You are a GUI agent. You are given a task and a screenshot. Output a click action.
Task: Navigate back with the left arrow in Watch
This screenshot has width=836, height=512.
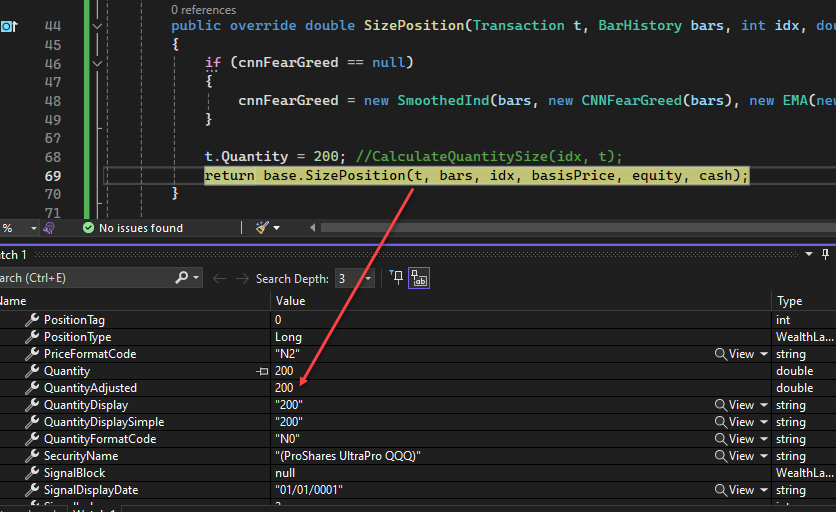220,278
